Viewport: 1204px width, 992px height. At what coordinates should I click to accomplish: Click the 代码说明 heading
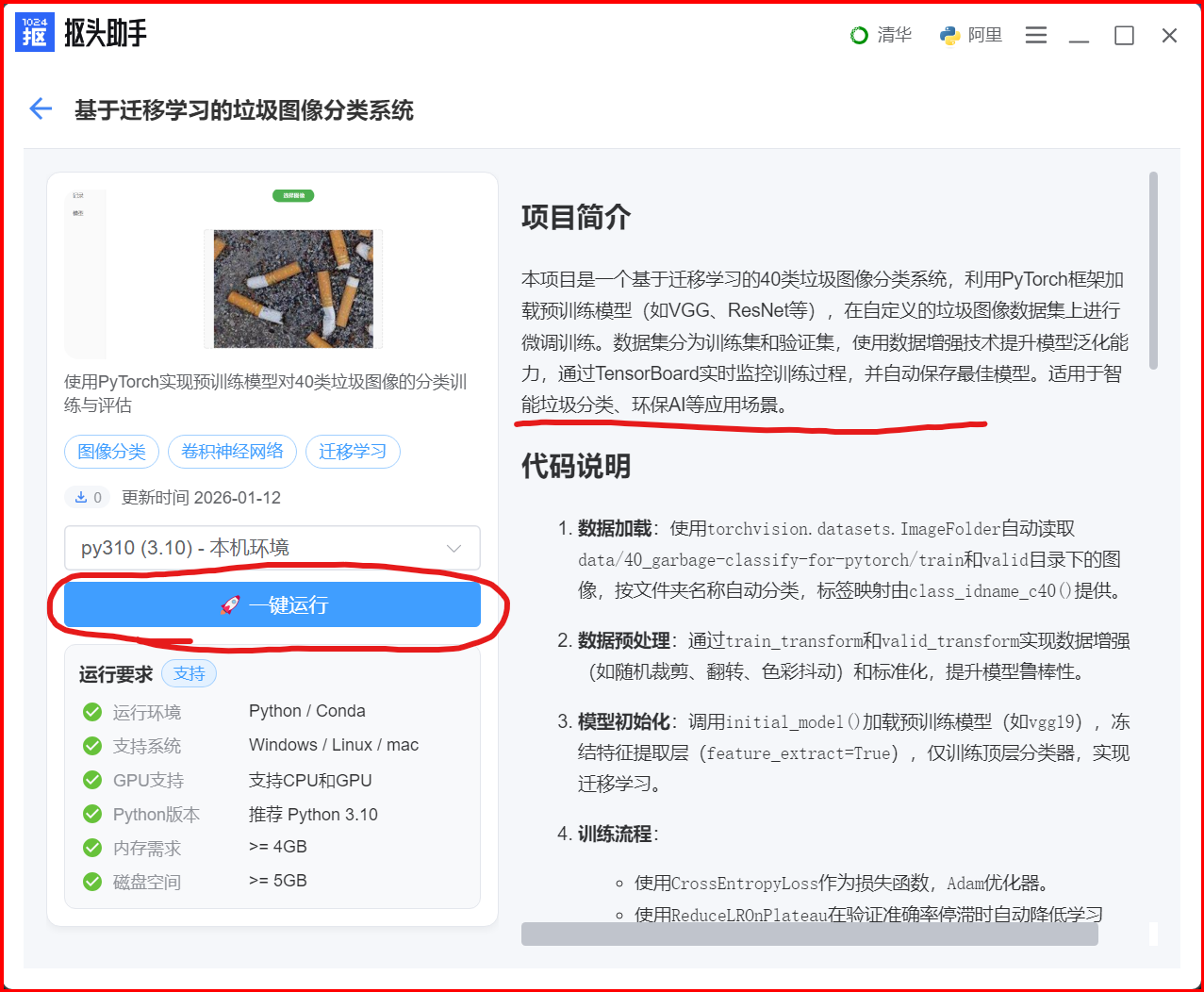(x=576, y=466)
